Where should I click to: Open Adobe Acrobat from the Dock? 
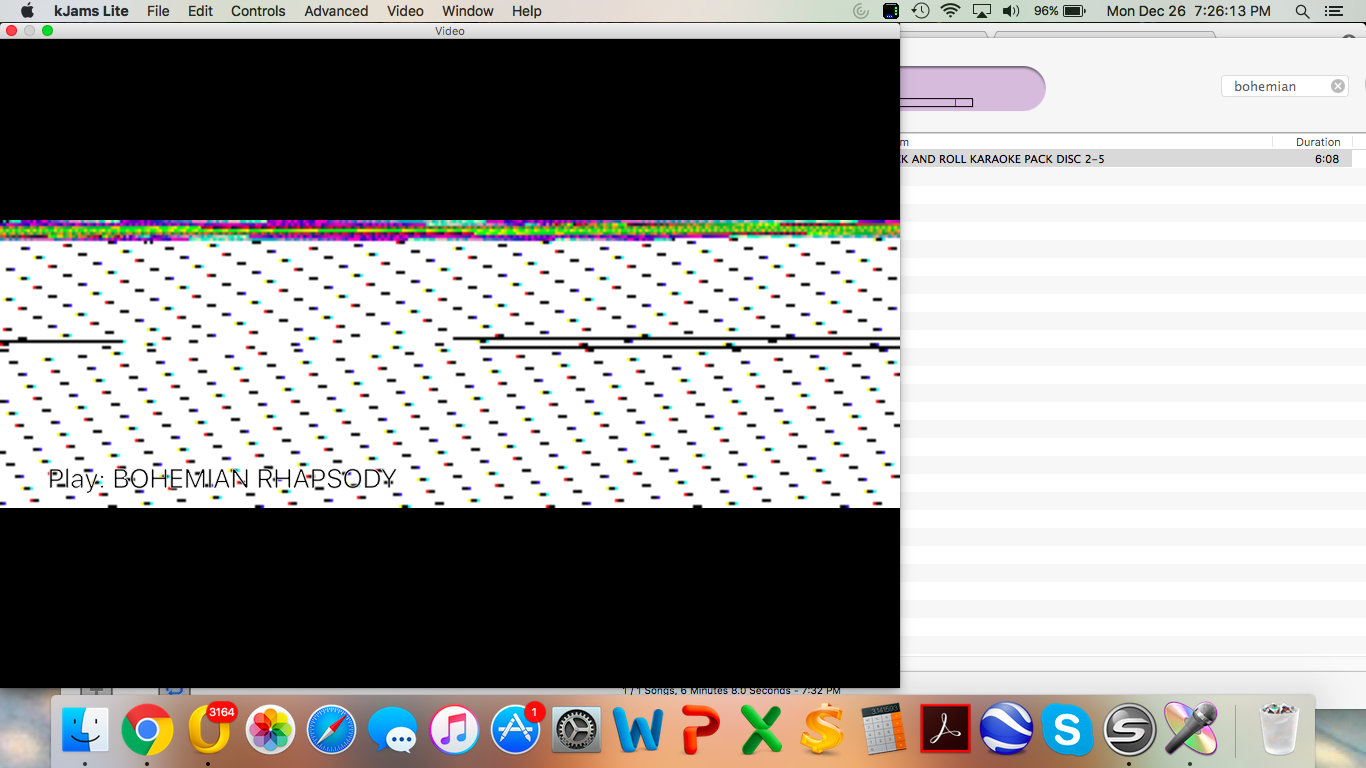pyautogui.click(x=945, y=729)
